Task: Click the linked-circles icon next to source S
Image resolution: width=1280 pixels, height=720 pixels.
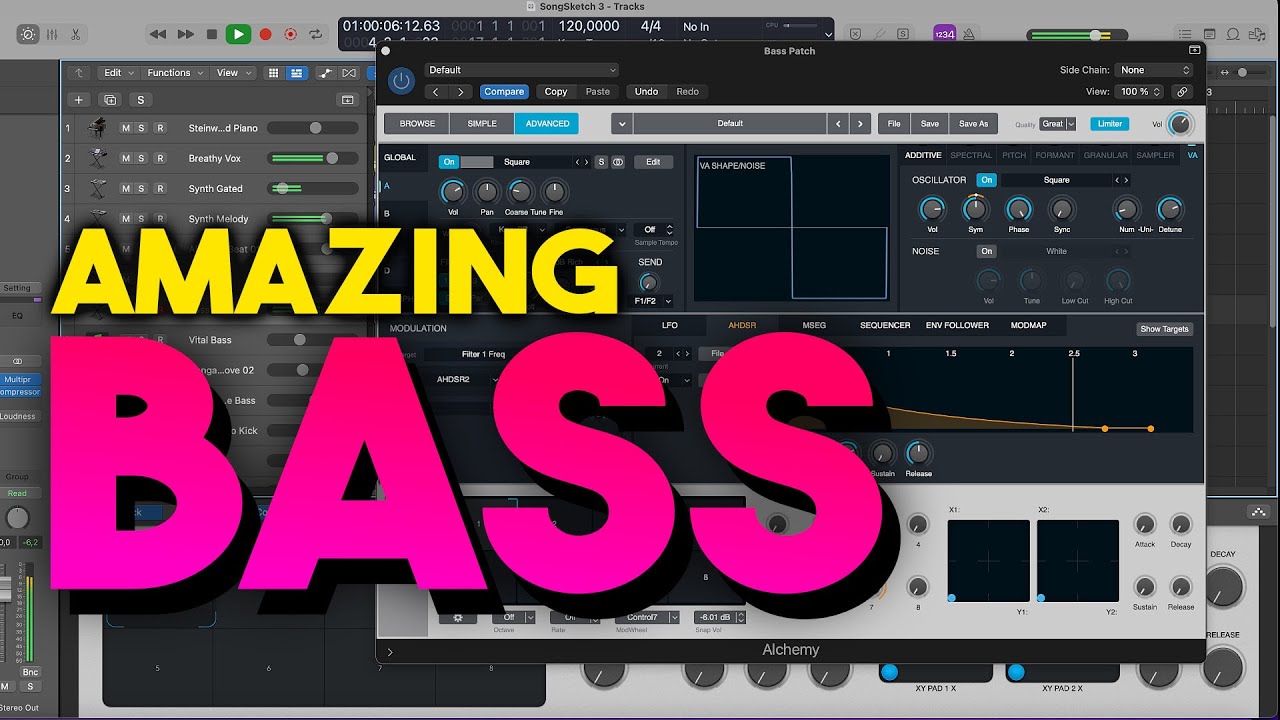Action: (618, 162)
